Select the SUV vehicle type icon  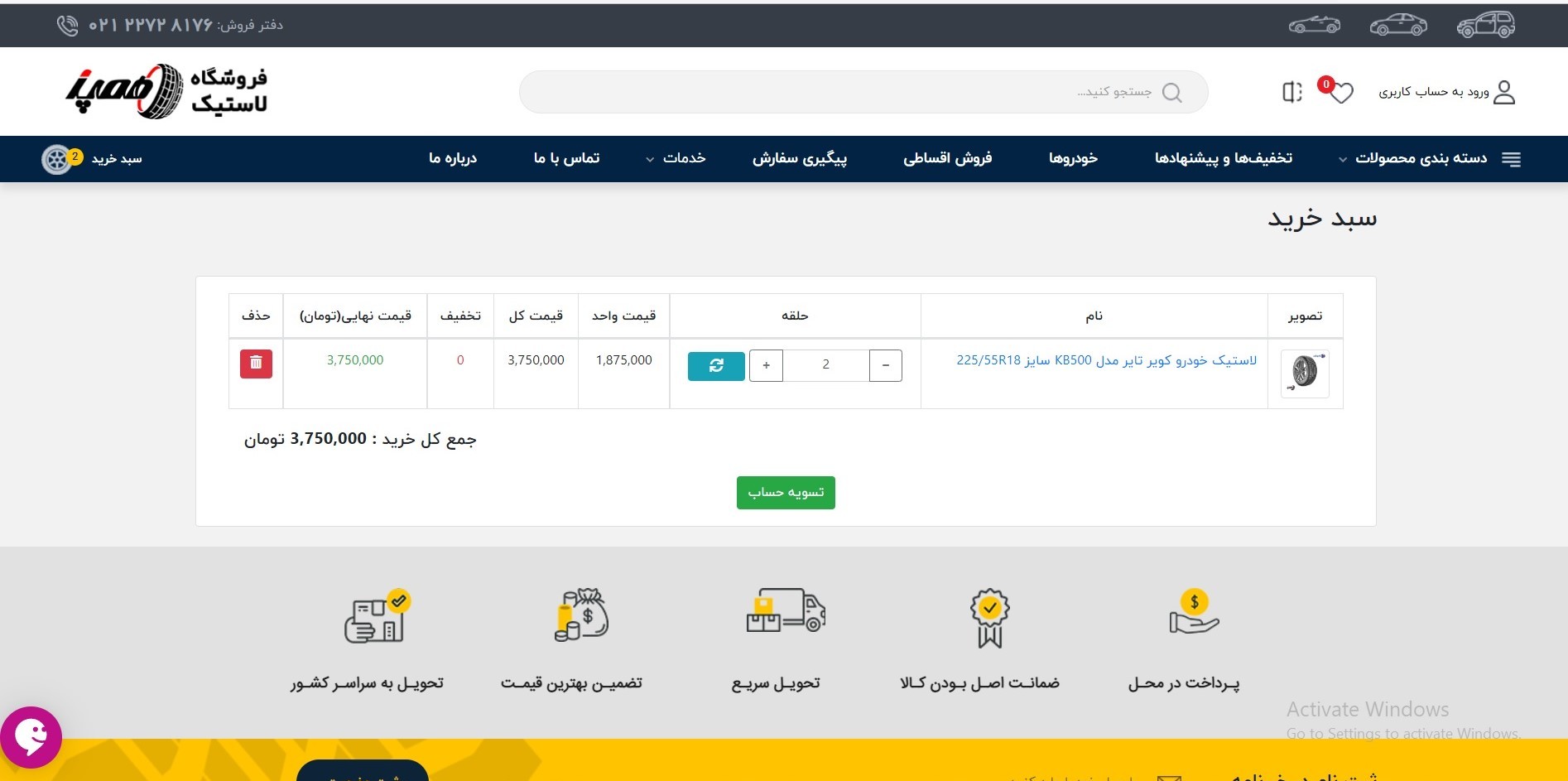tap(1485, 25)
